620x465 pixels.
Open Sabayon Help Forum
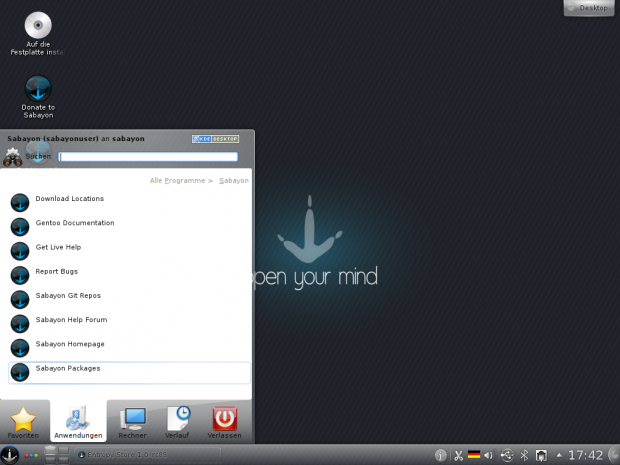[x=71, y=320]
